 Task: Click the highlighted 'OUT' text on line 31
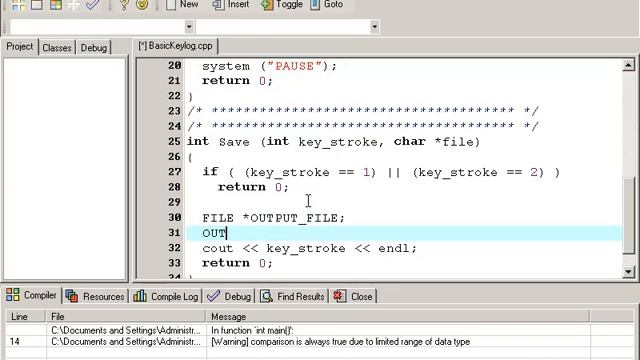pos(214,233)
